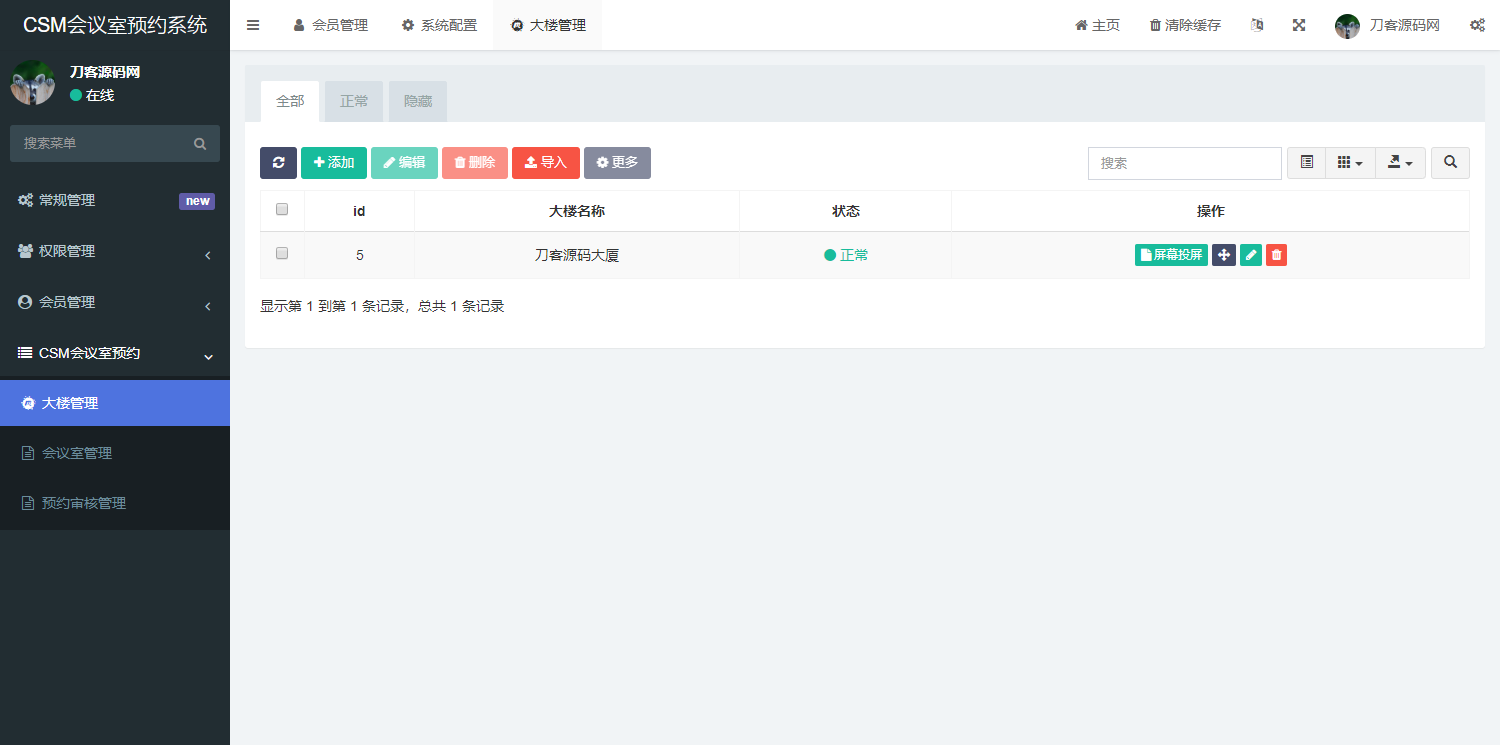Click the refresh icon above the table
This screenshot has width=1500, height=745.
278,162
